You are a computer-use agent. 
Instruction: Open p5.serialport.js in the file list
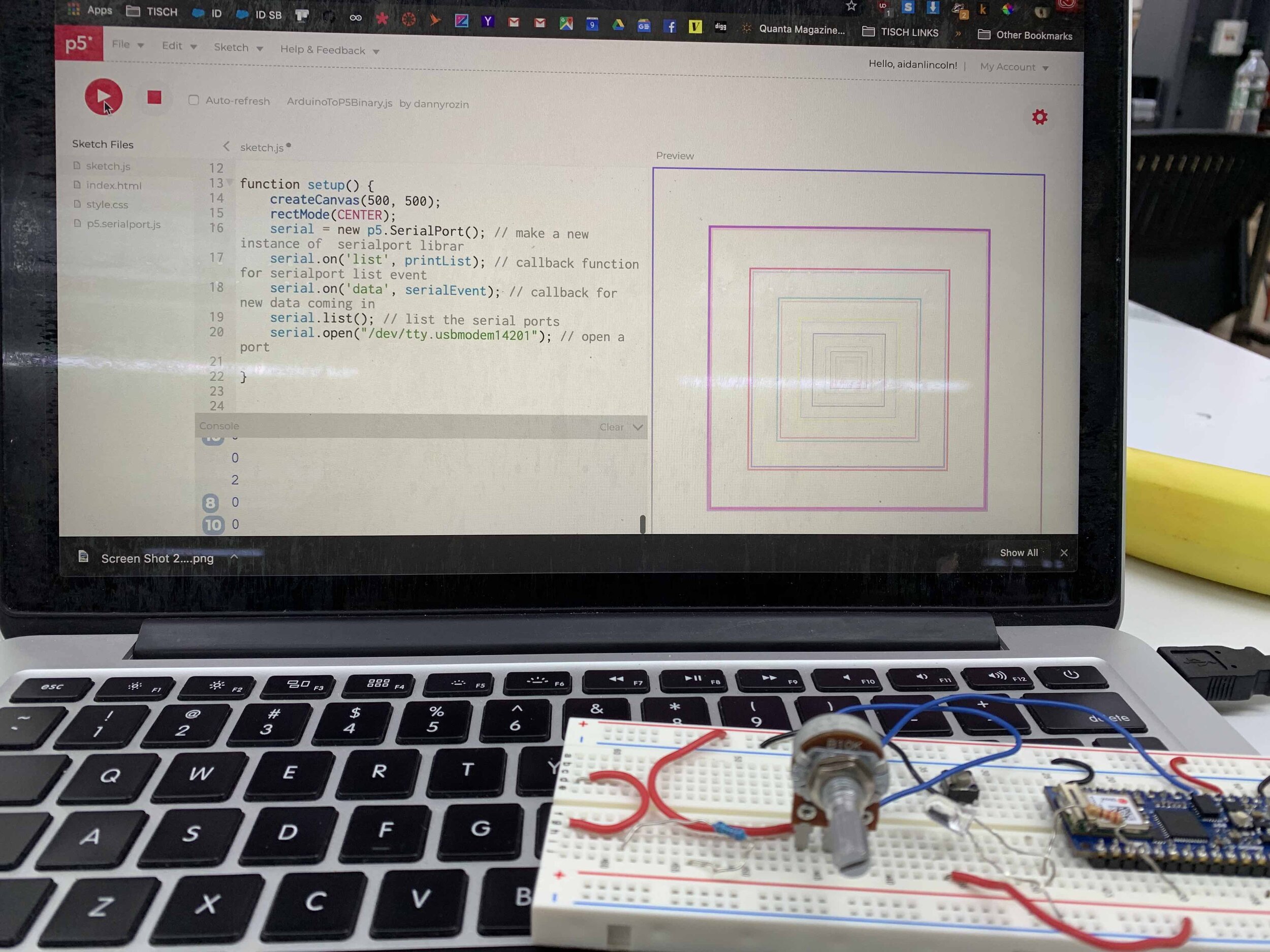click(123, 224)
